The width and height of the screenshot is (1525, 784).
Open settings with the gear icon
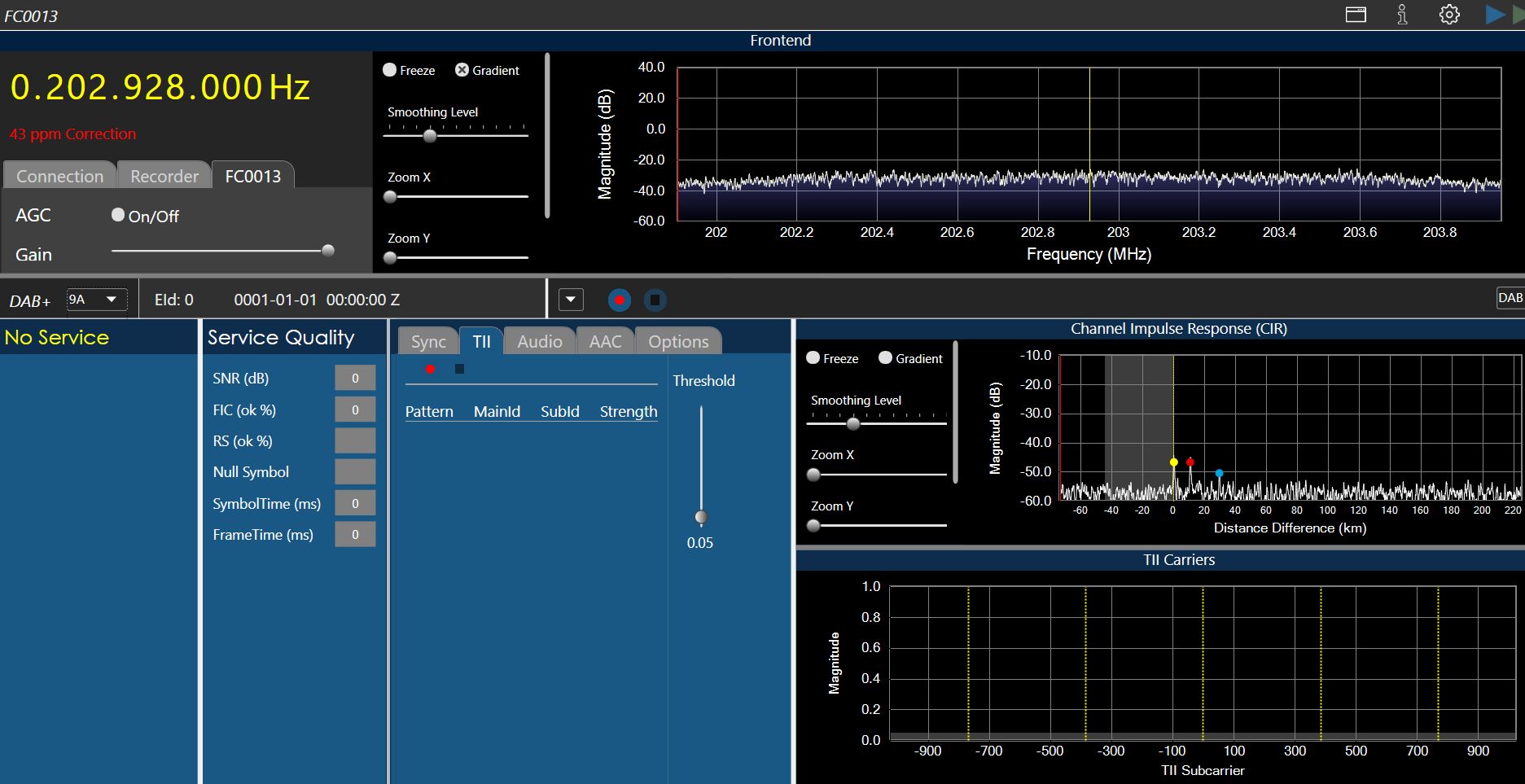point(1449,15)
